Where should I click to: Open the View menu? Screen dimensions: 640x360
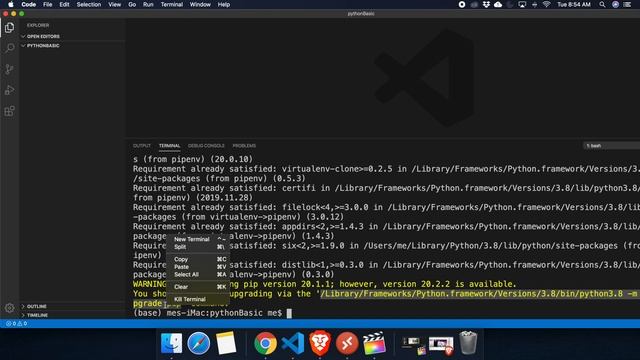(x=114, y=4)
